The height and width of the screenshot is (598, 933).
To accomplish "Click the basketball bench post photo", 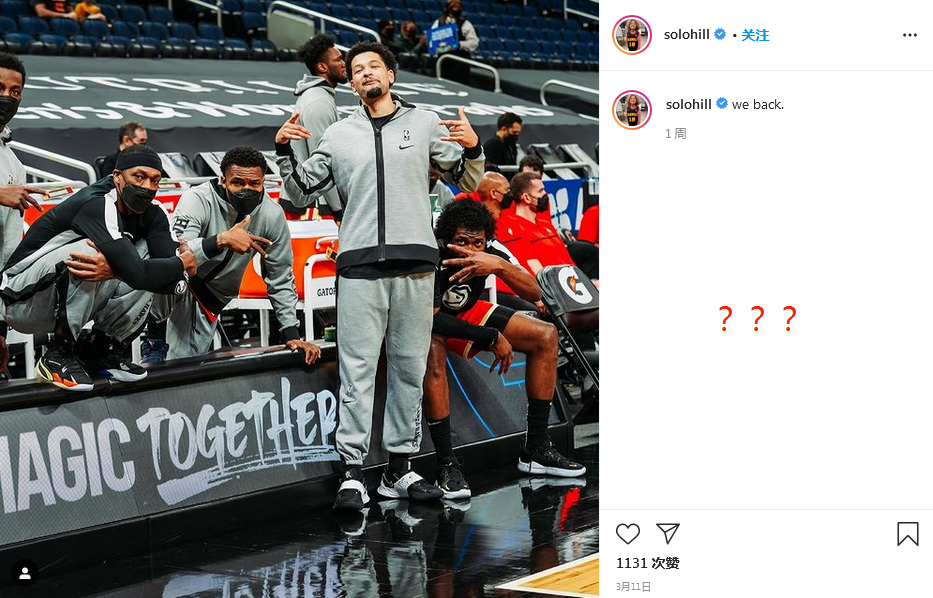I will click(x=299, y=299).
